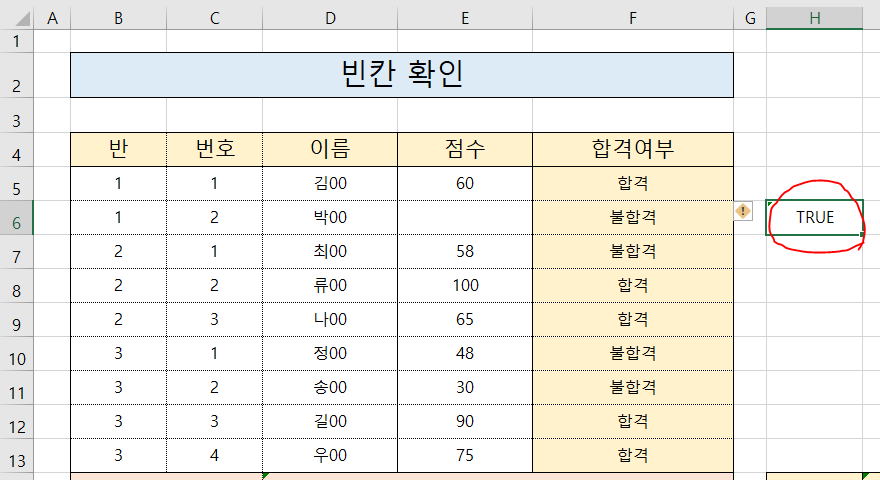Click the name cell '김00'
This screenshot has width=880, height=480.
pos(330,184)
